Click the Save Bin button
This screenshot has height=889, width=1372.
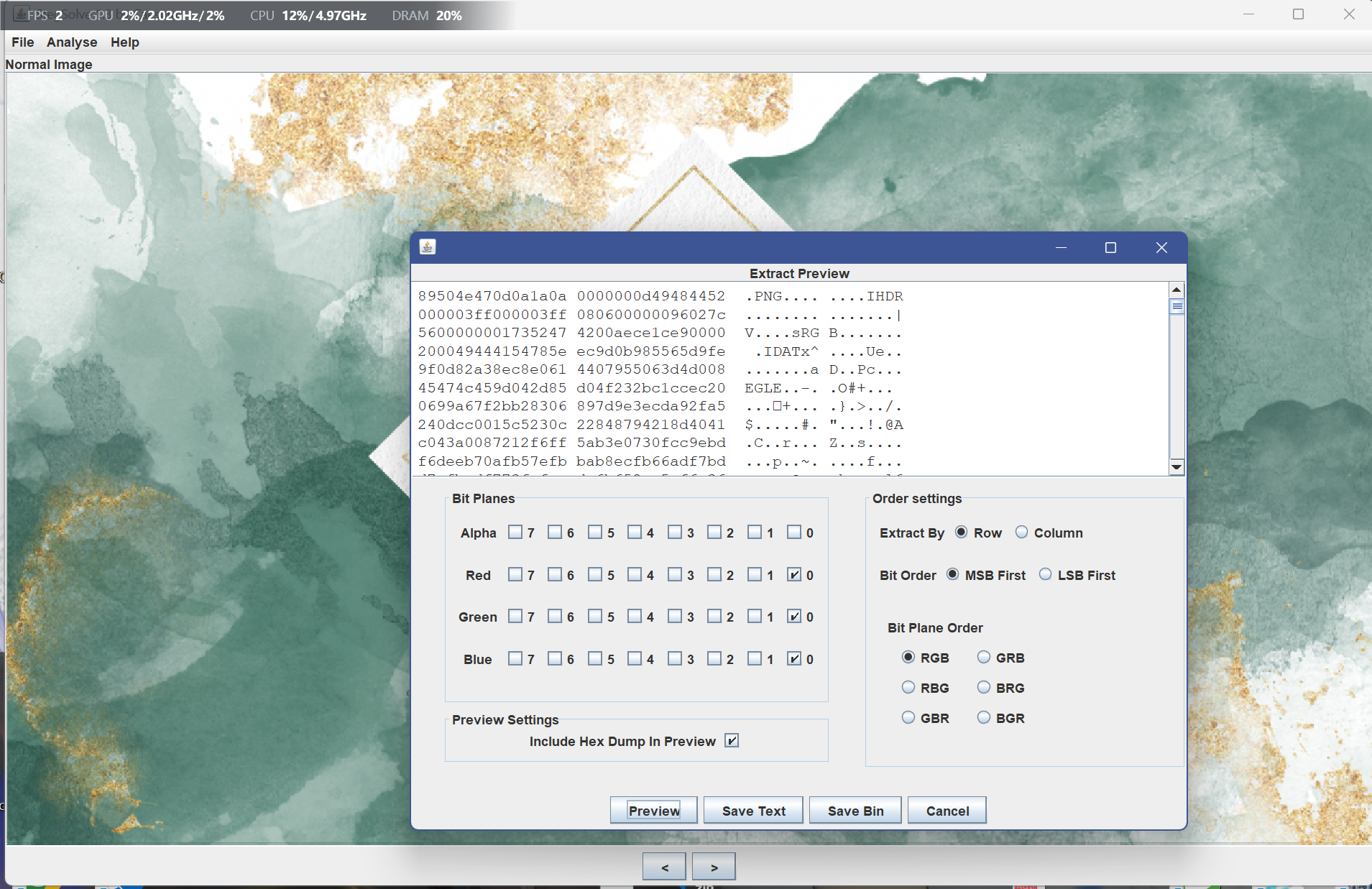pos(855,811)
